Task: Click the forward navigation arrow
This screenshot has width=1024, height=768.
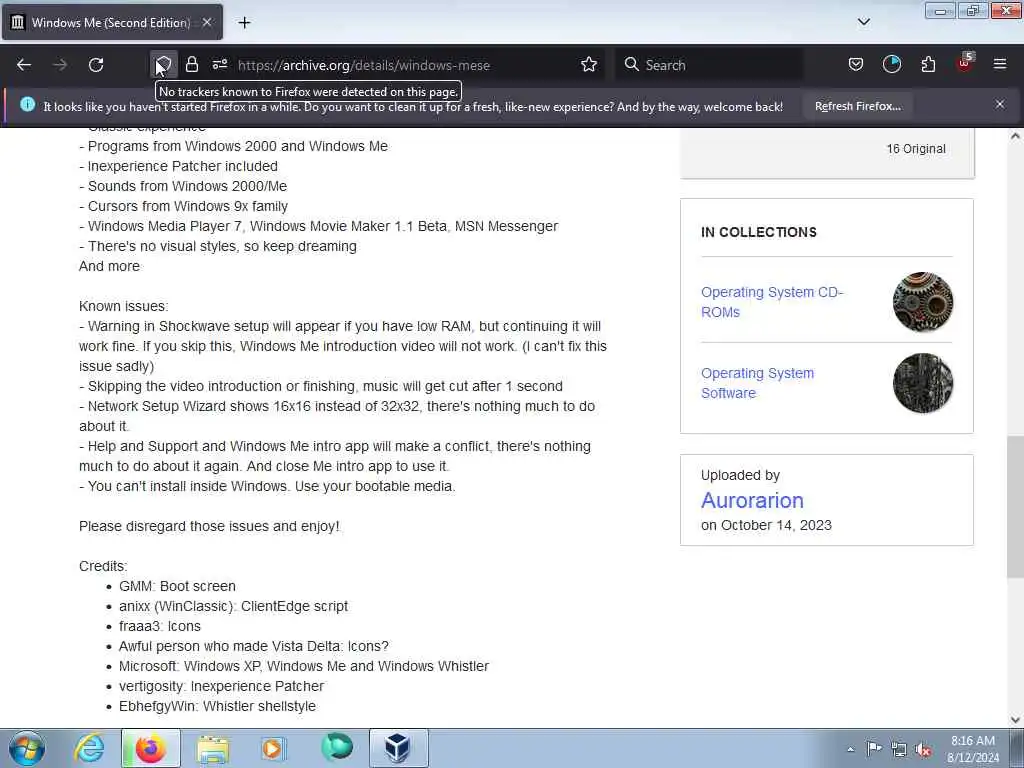Action: pyautogui.click(x=60, y=65)
